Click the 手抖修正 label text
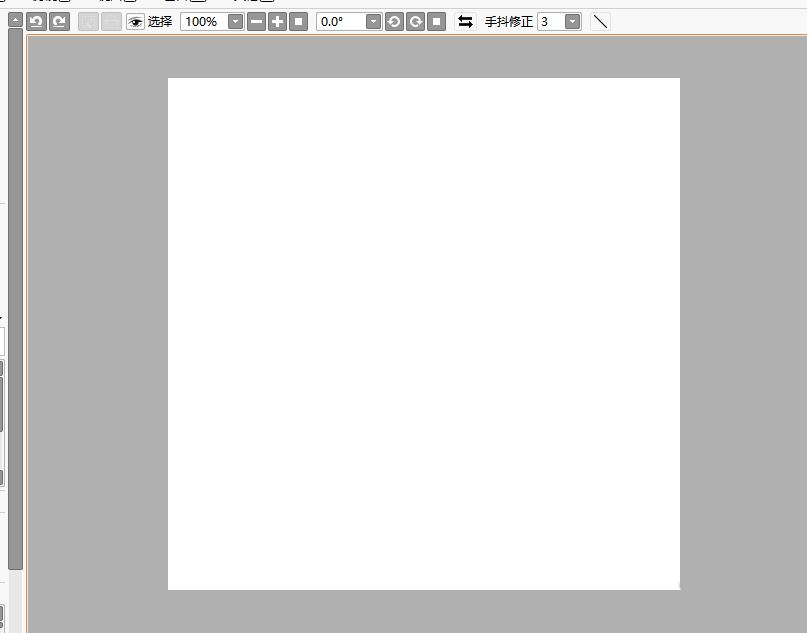 coord(508,22)
